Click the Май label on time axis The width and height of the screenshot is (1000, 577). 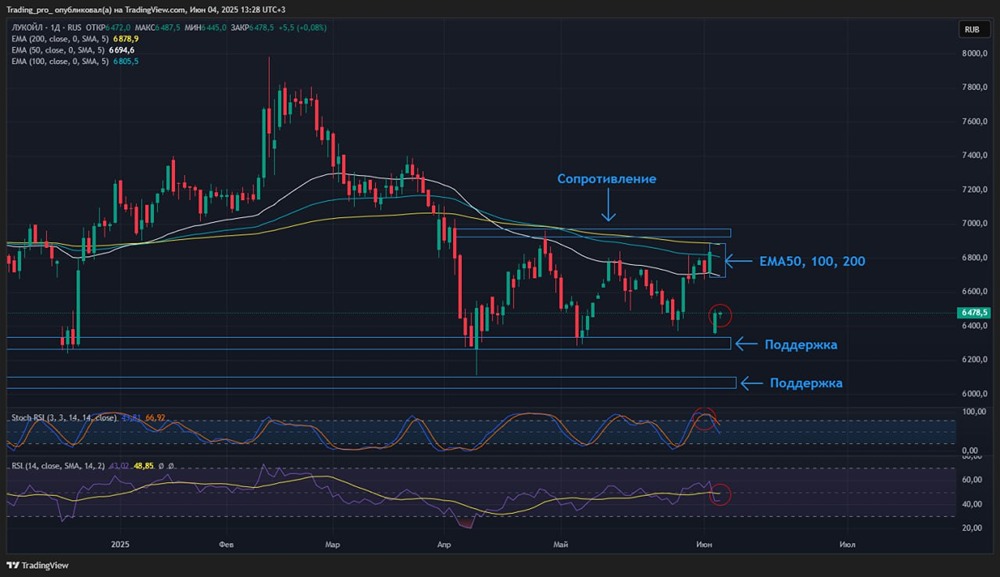pos(560,544)
